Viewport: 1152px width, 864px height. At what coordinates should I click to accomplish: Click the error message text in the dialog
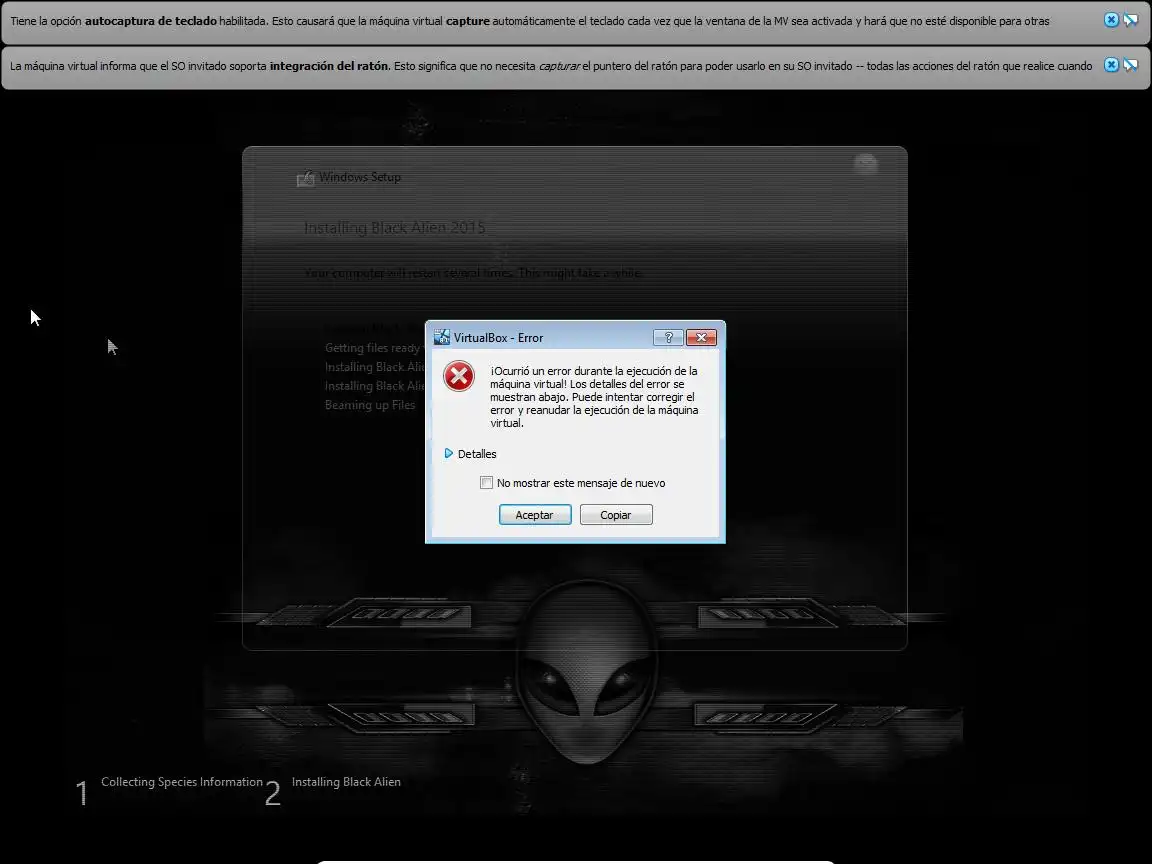point(594,397)
